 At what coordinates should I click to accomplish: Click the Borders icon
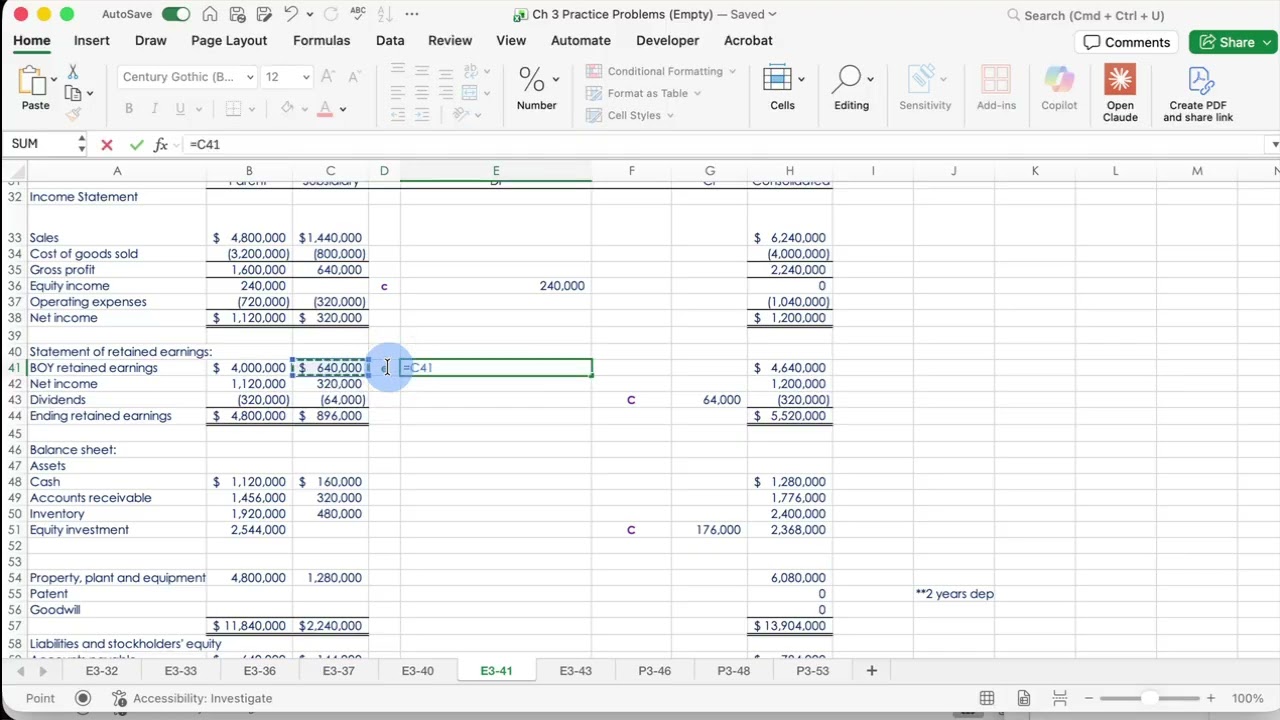[233, 109]
